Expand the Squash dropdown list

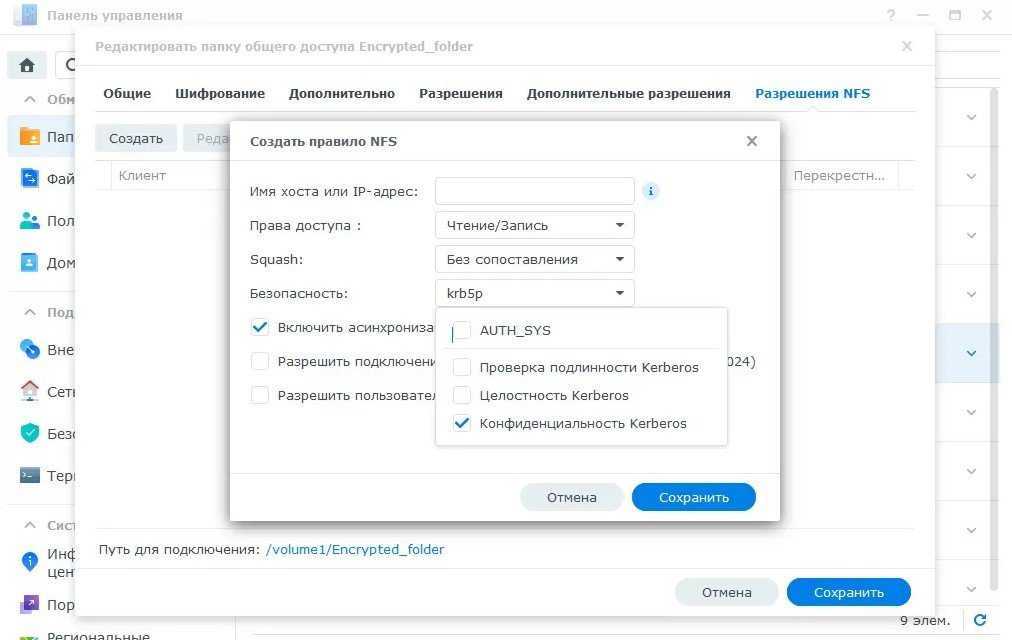534,259
